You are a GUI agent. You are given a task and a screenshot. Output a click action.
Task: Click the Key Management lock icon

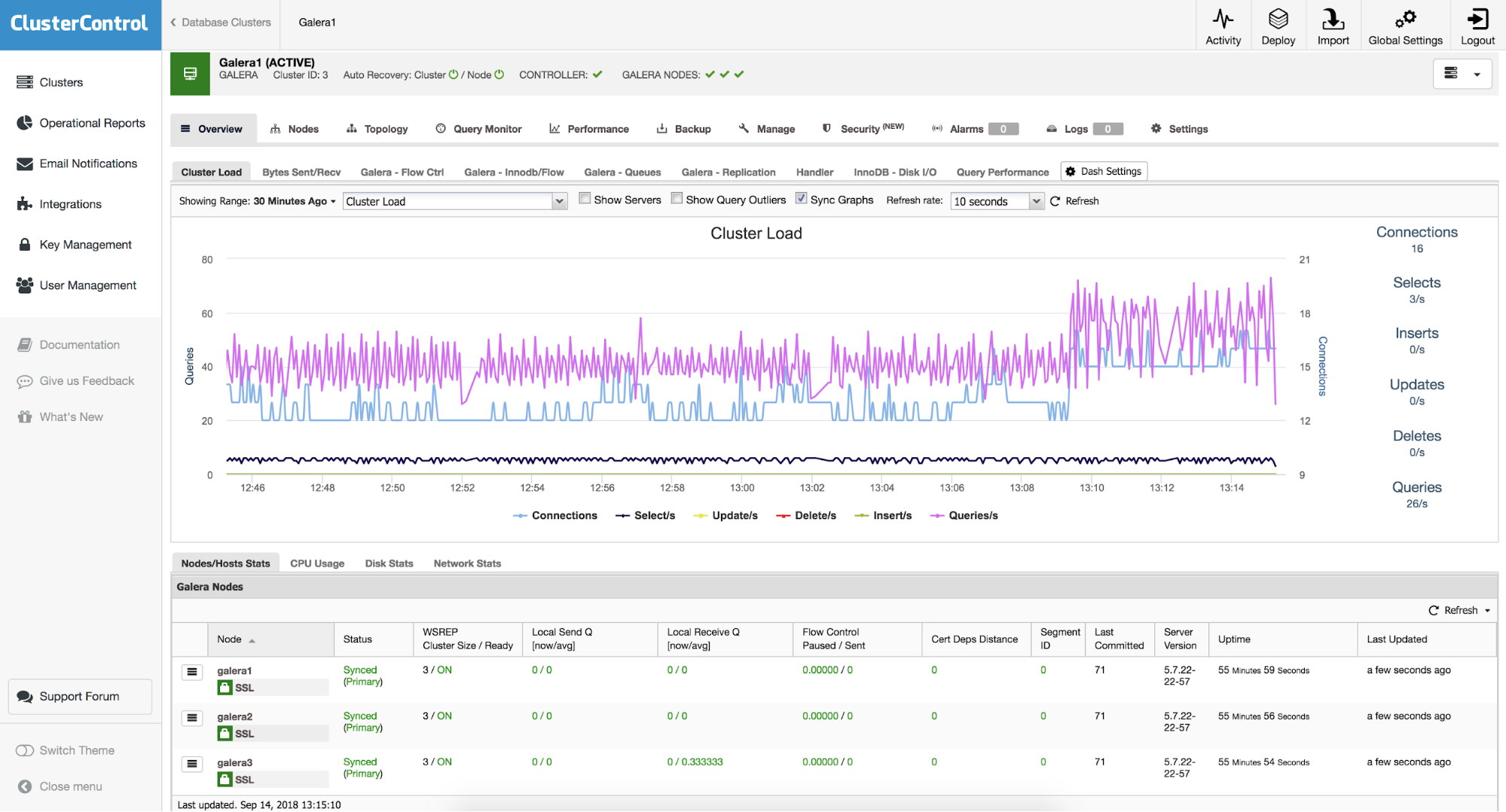click(x=25, y=245)
